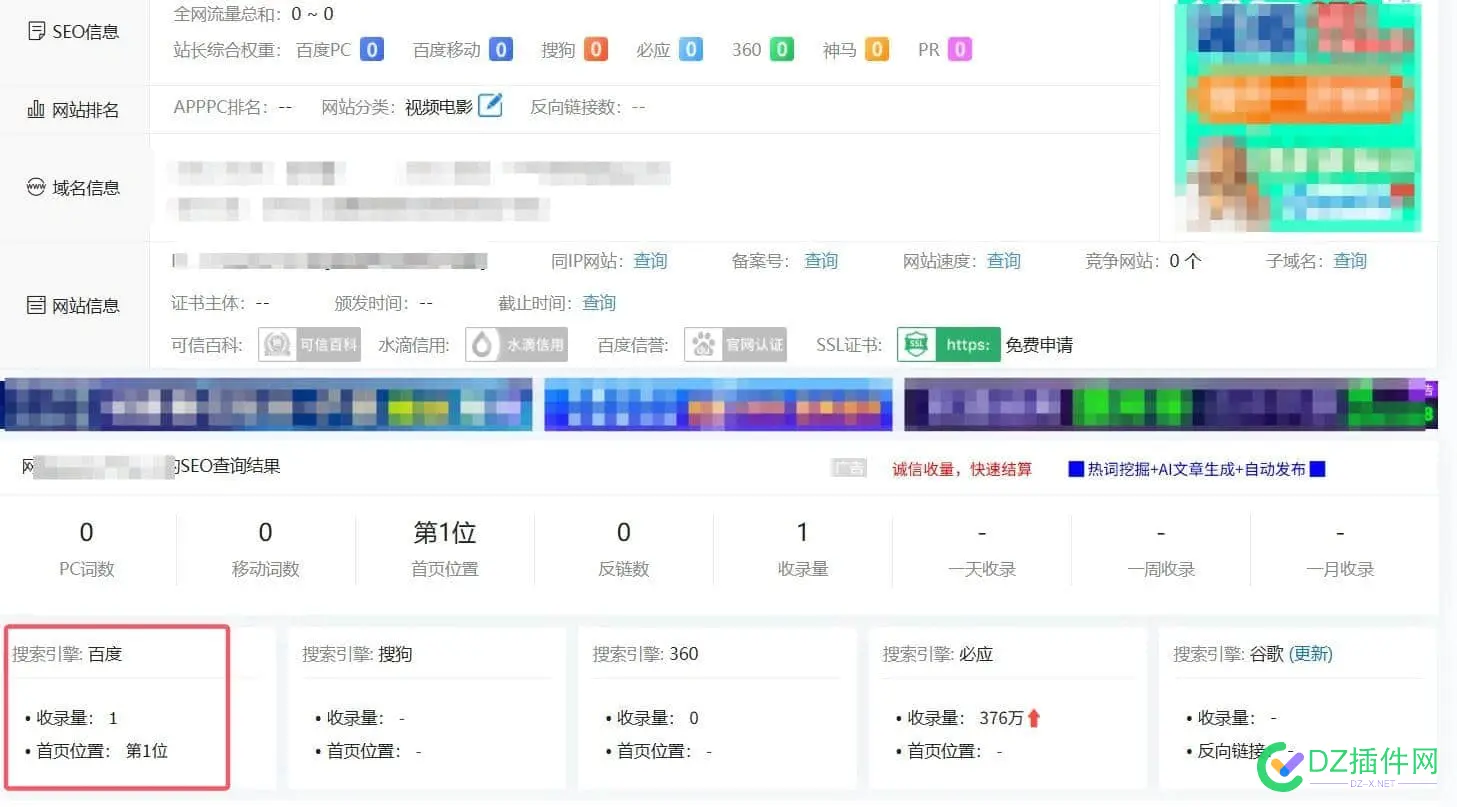Check 网站速度 via its 查询 link

(1003, 261)
